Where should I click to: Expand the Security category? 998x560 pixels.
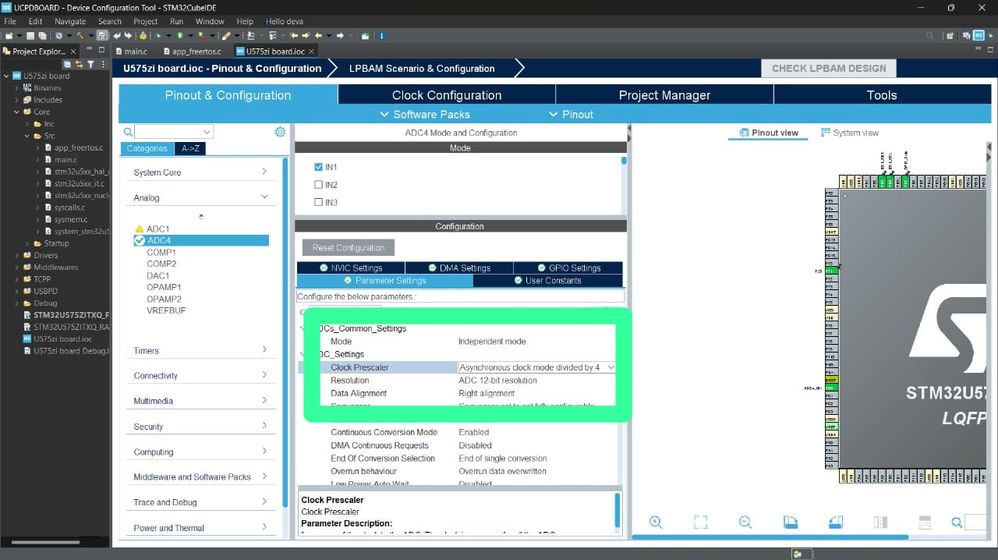point(201,426)
